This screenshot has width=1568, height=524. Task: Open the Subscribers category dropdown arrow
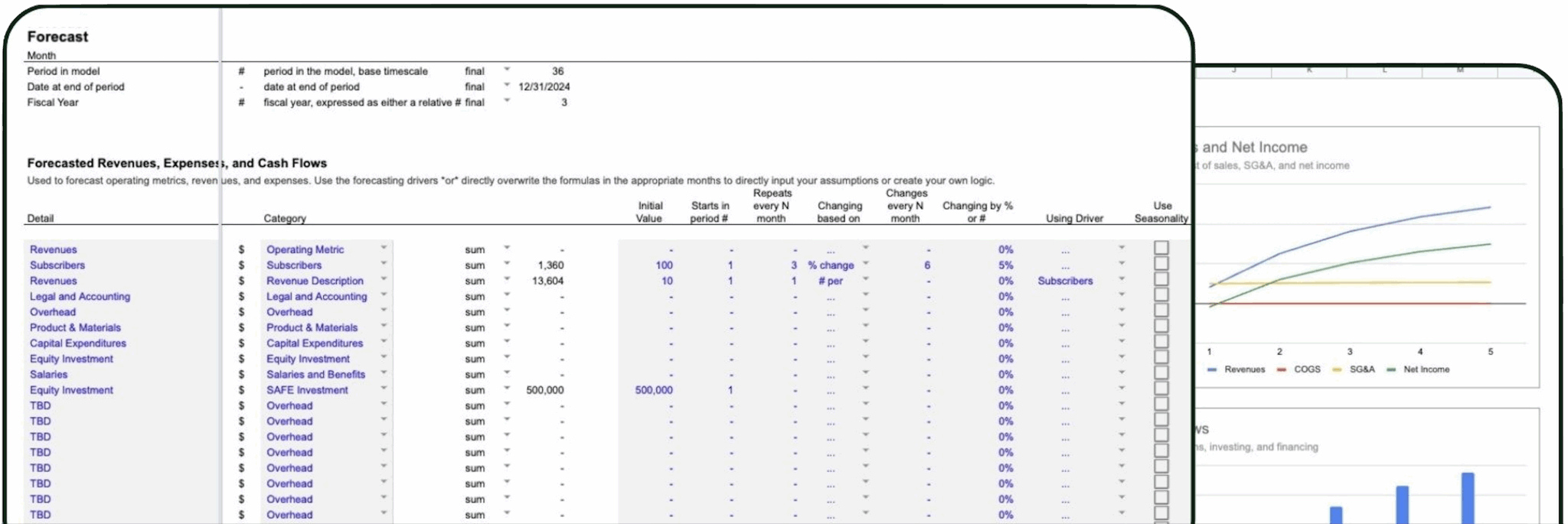(x=384, y=263)
